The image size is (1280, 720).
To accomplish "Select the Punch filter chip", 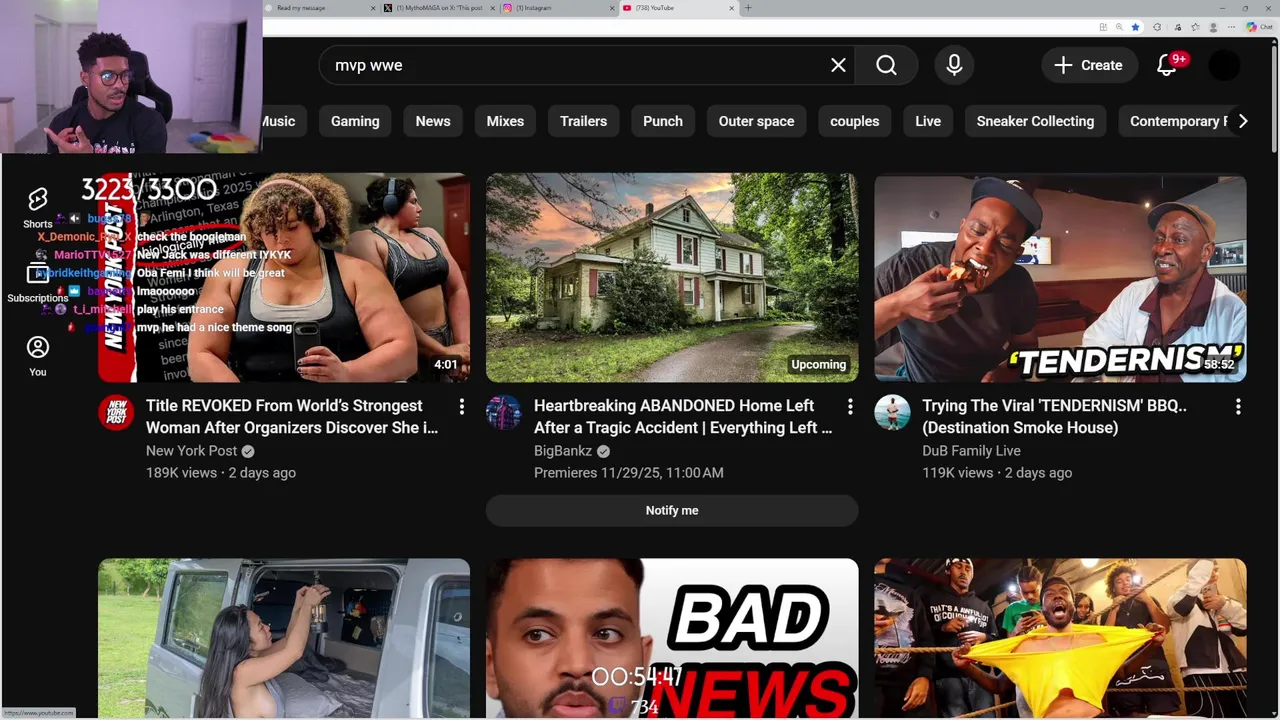I will pos(663,121).
